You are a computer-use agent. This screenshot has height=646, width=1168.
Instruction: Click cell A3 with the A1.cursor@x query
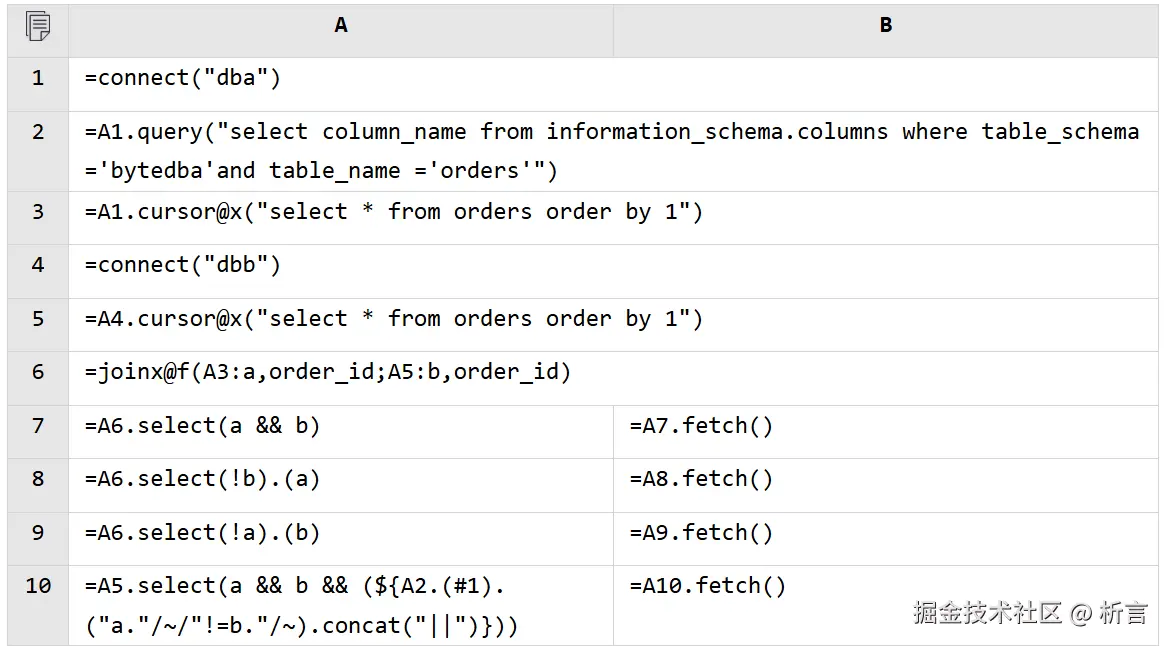[x=394, y=212]
